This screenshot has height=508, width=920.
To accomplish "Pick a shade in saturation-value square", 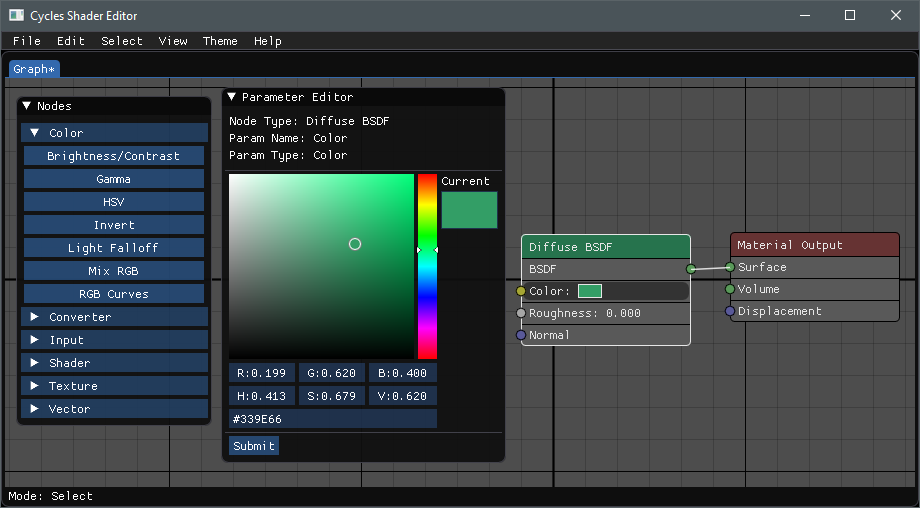I will click(322, 266).
